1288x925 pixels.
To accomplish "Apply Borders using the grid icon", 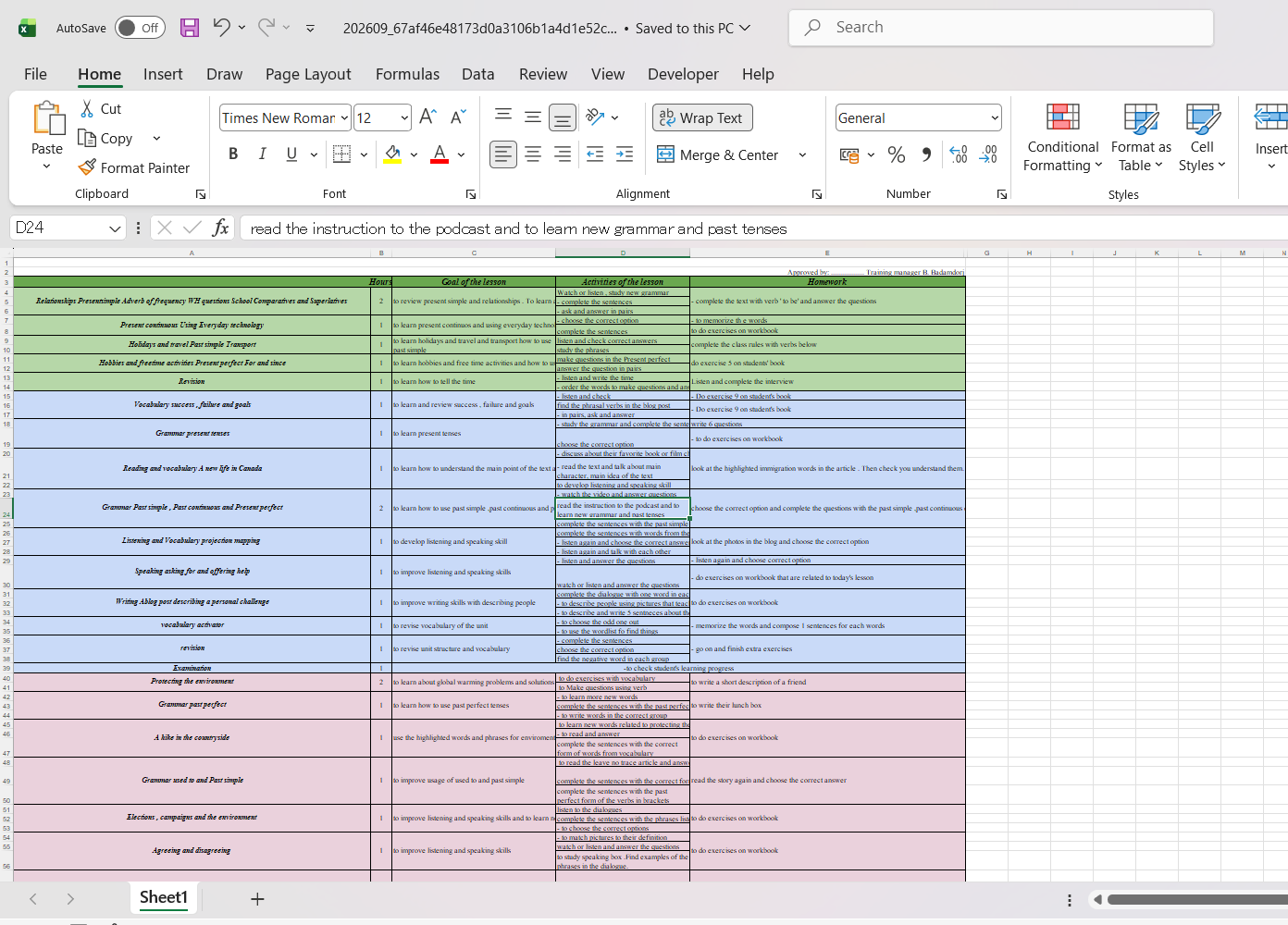I will pos(341,154).
